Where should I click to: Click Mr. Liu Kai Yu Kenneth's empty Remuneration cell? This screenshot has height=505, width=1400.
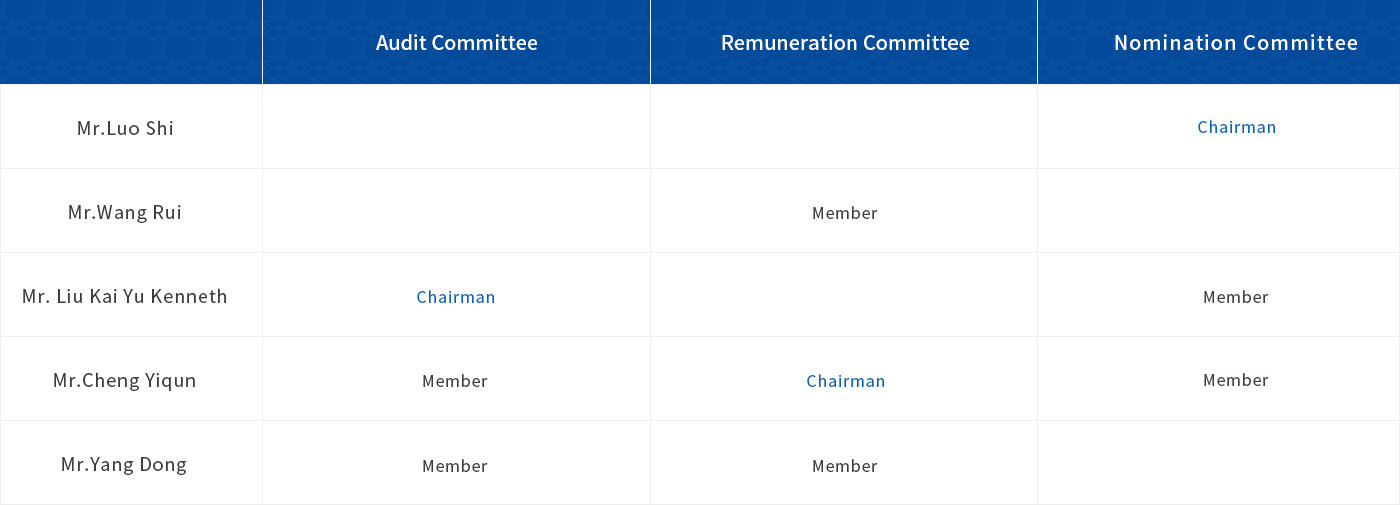coord(844,295)
